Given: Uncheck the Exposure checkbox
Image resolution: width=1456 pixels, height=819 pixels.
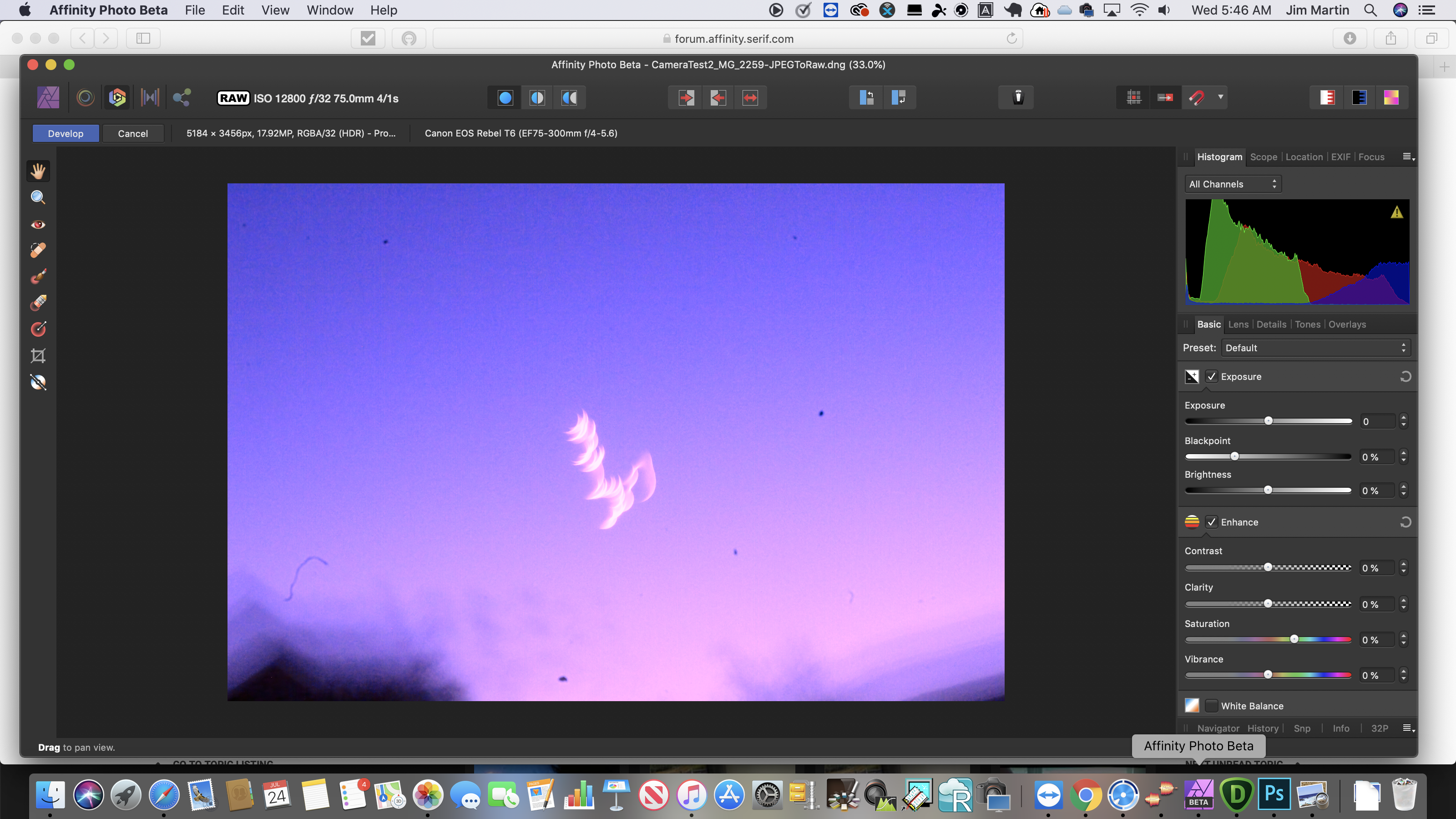Looking at the screenshot, I should pos(1211,376).
